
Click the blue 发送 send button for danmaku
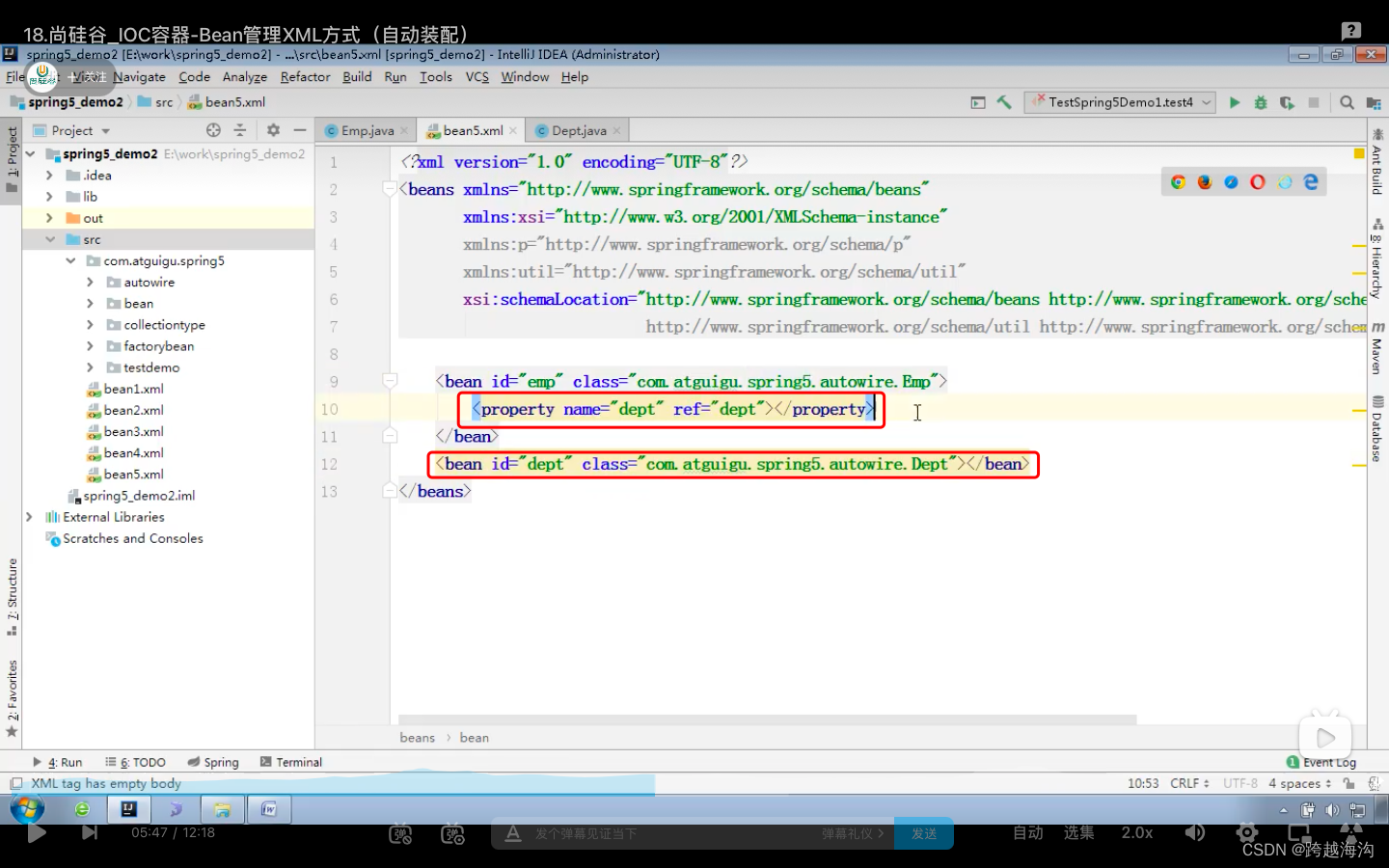924,833
